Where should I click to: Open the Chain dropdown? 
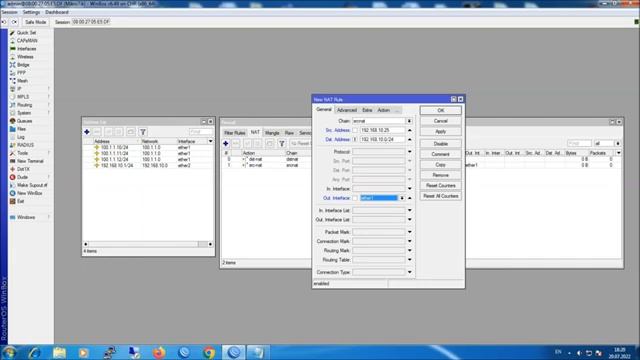click(409, 121)
